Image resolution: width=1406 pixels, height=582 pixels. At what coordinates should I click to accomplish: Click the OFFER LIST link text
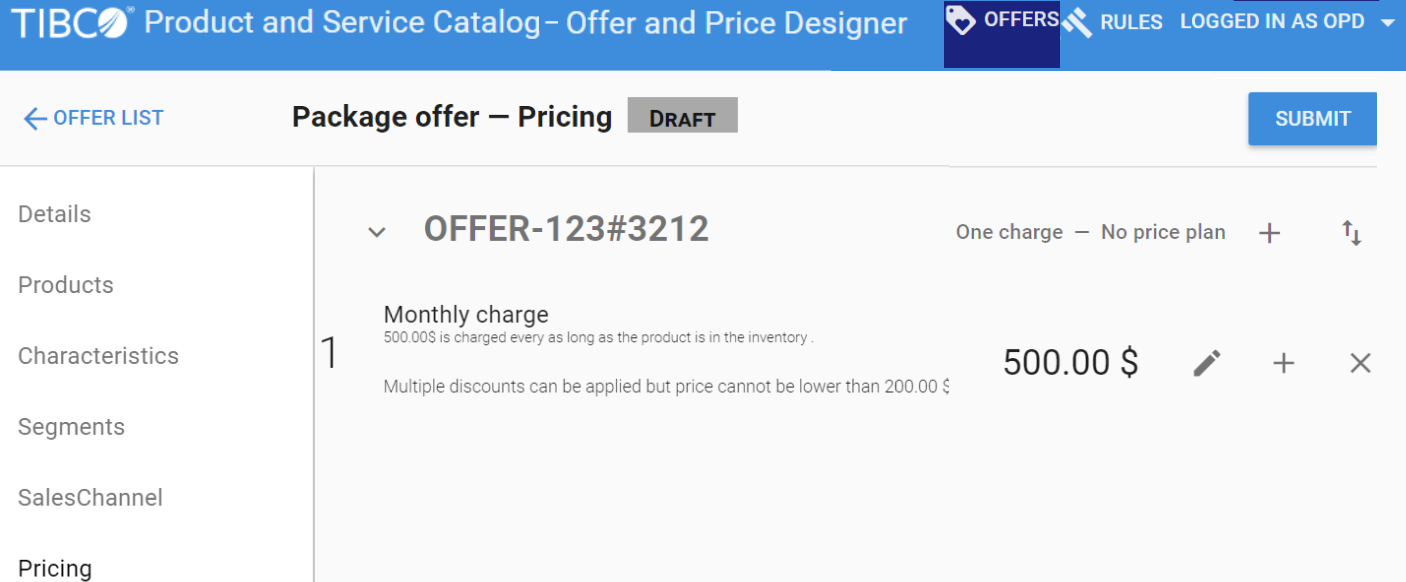[x=108, y=118]
